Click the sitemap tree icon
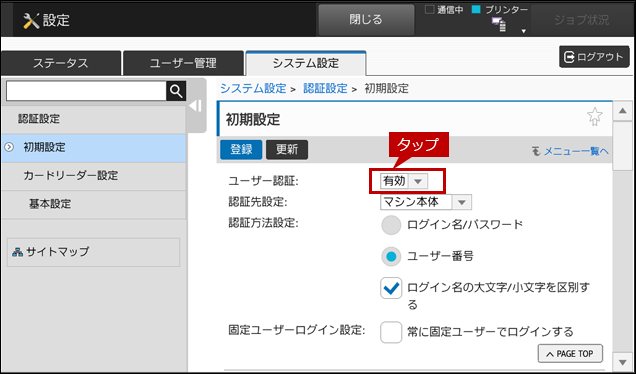This screenshot has width=636, height=374. [x=17, y=252]
